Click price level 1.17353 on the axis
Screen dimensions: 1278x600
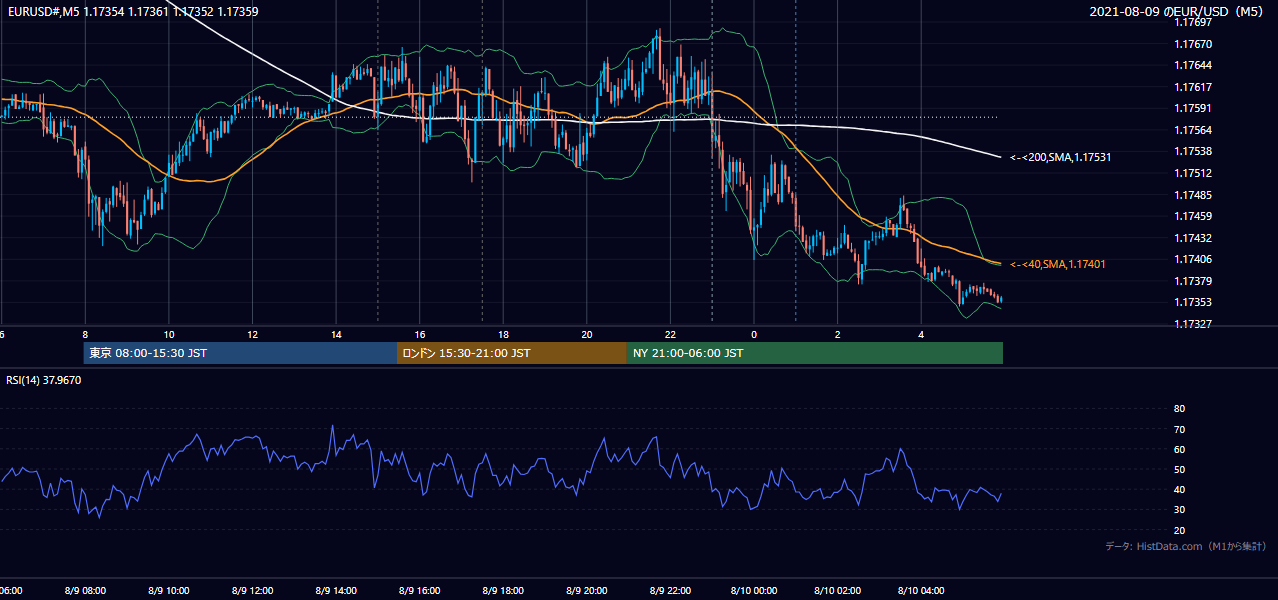[x=1193, y=302]
